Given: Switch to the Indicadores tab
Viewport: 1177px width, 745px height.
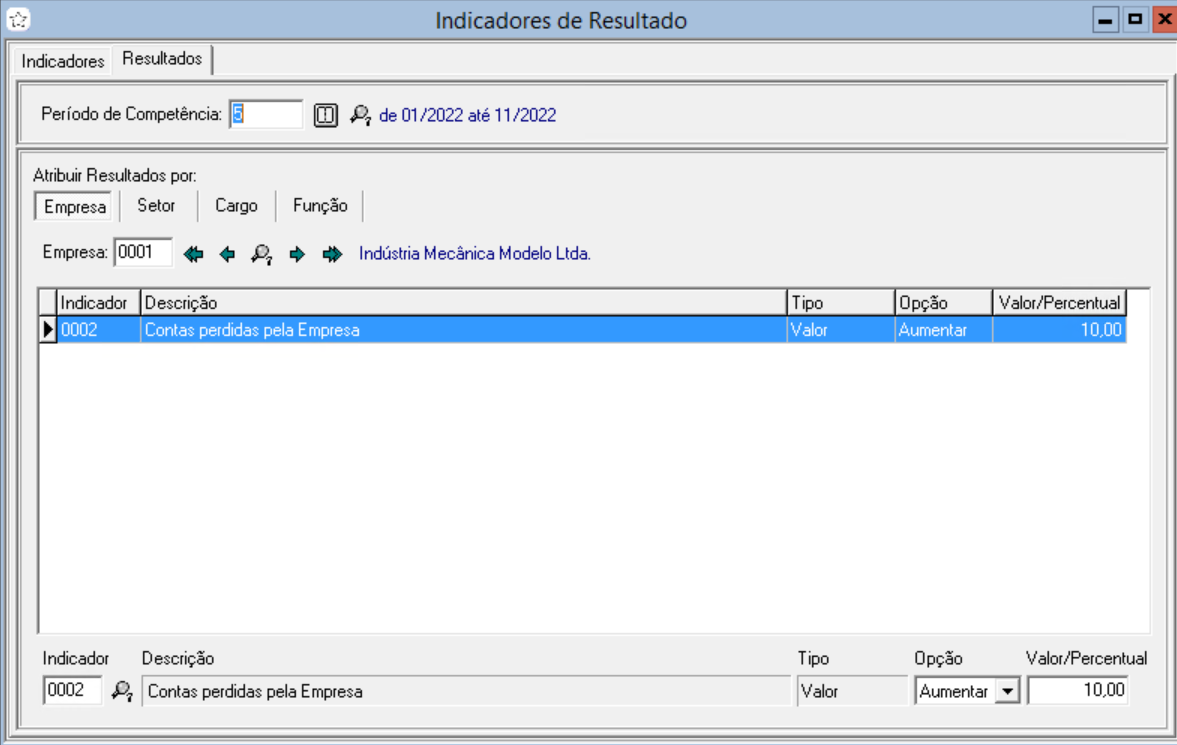Looking at the screenshot, I should point(63,61).
